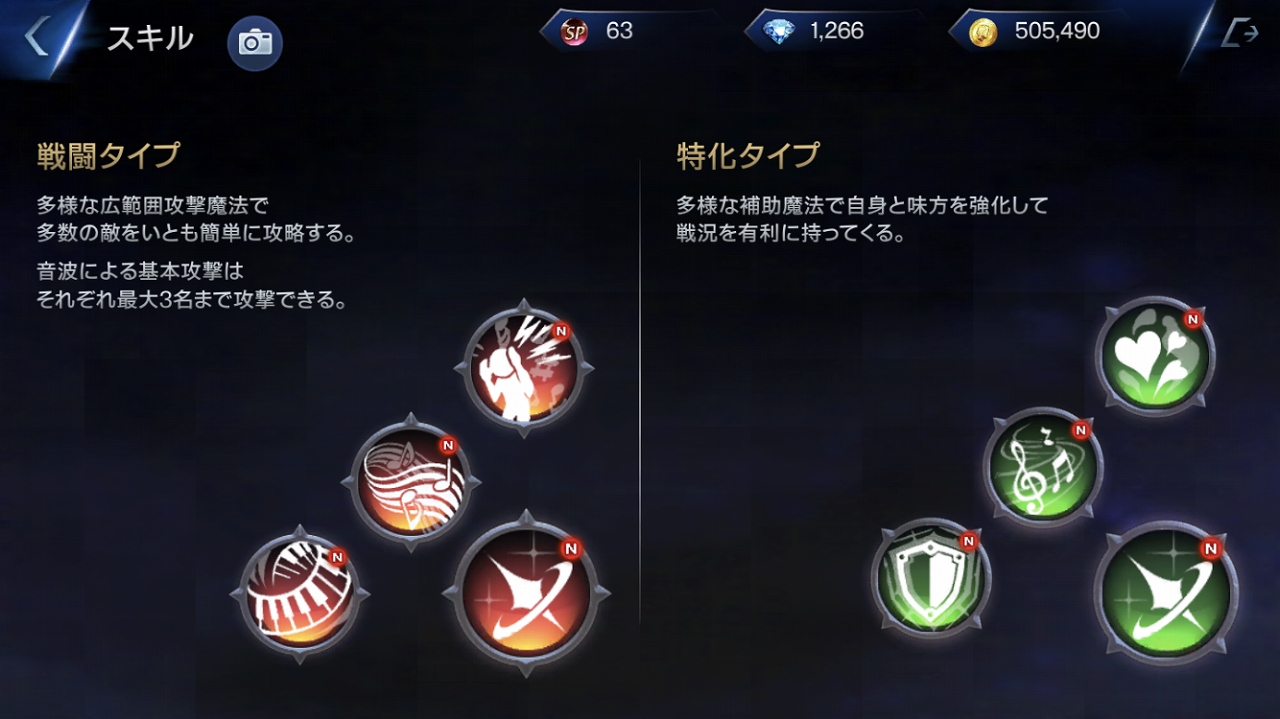Select the green hearts healing skill icon
The width and height of the screenshot is (1280, 719).
(x=1155, y=355)
